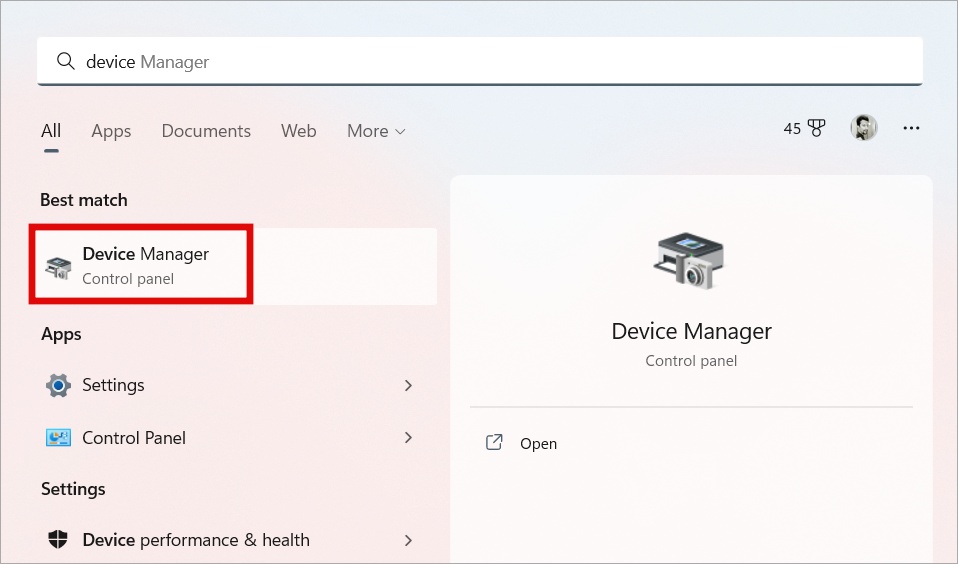This screenshot has height=564, width=958.
Task: Switch to the All tab
Action: pos(51,131)
